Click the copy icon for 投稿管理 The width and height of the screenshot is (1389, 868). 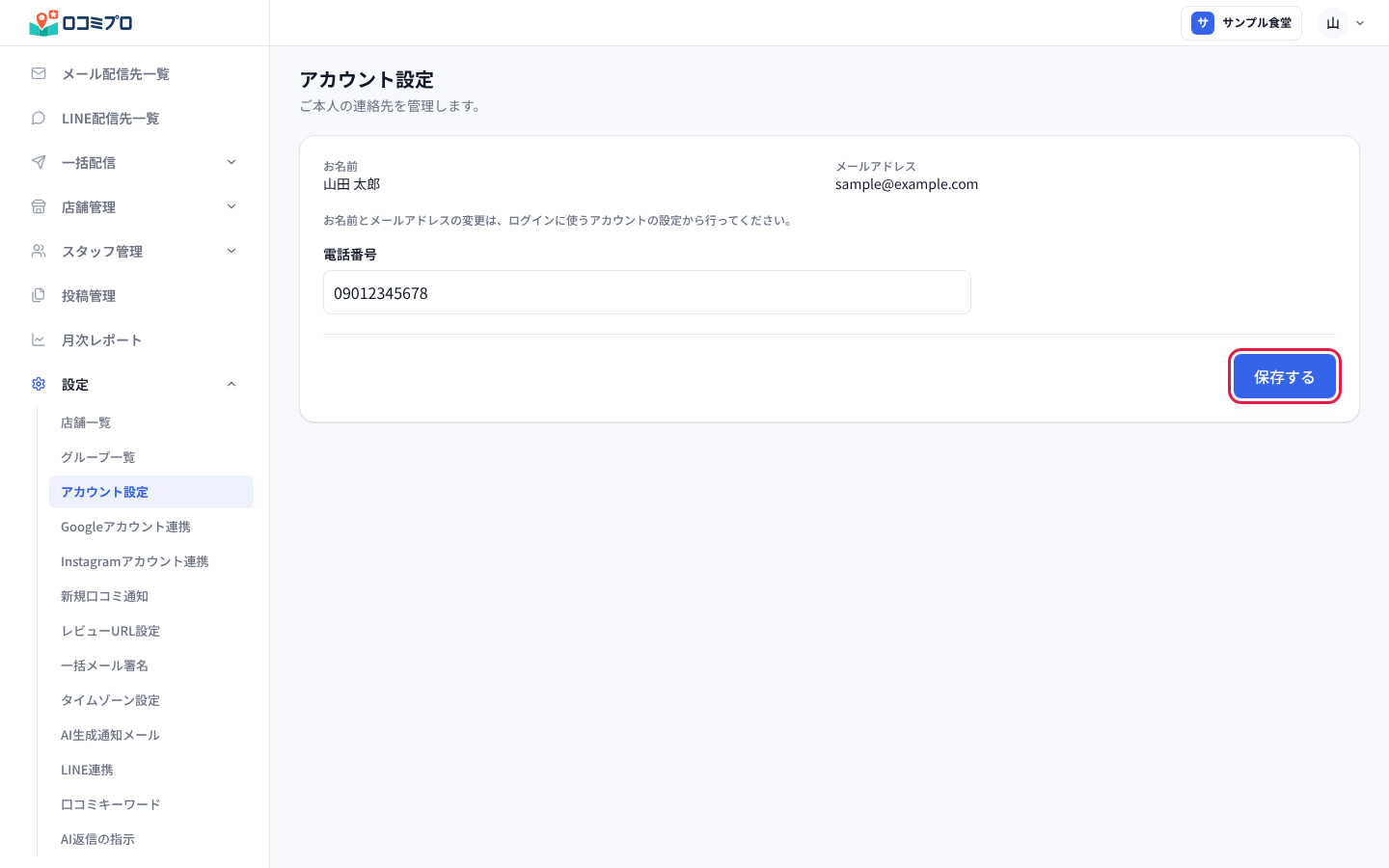tap(39, 295)
